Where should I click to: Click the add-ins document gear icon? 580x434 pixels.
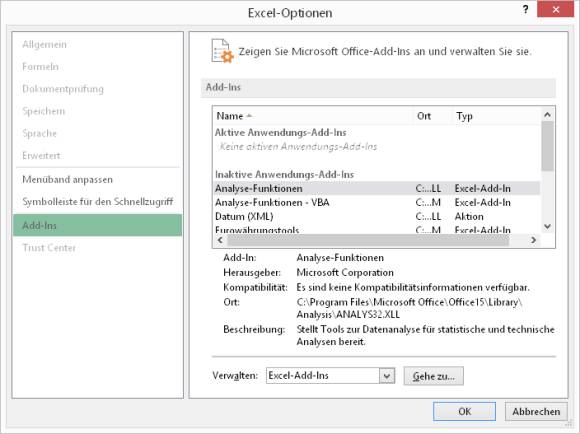[222, 51]
